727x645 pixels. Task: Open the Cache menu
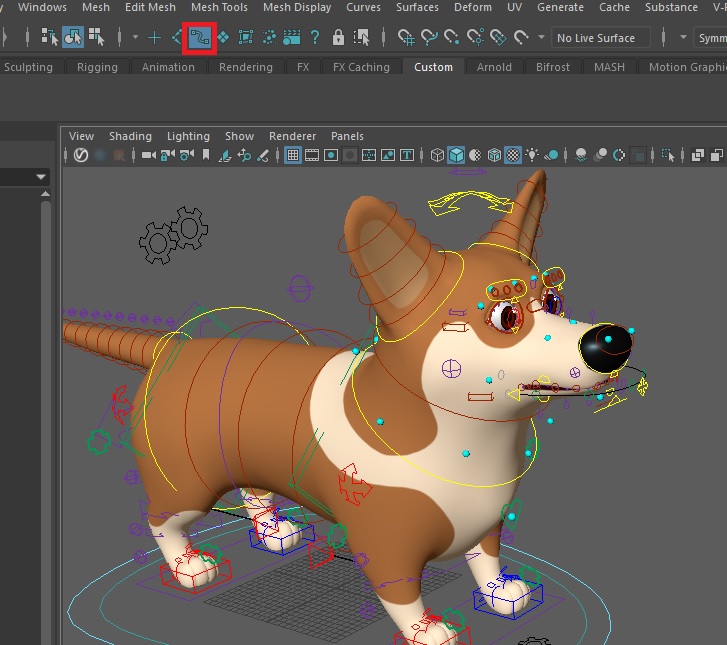614,7
